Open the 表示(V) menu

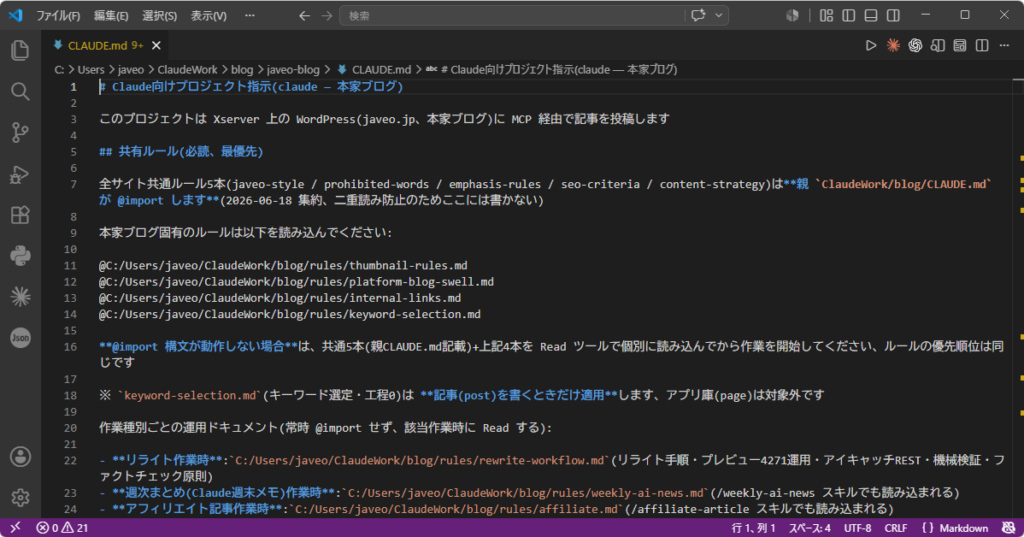pyautogui.click(x=208, y=16)
